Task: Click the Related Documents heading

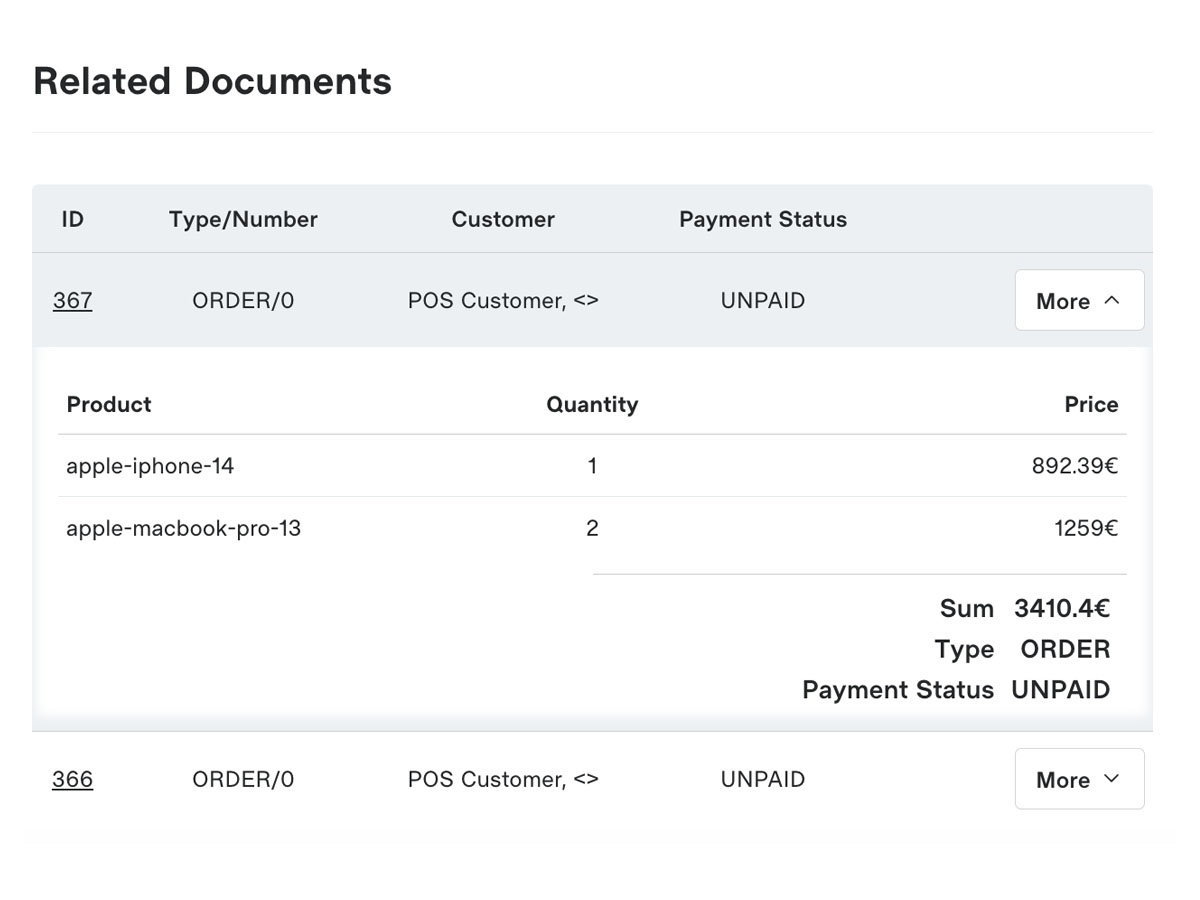Action: point(212,81)
